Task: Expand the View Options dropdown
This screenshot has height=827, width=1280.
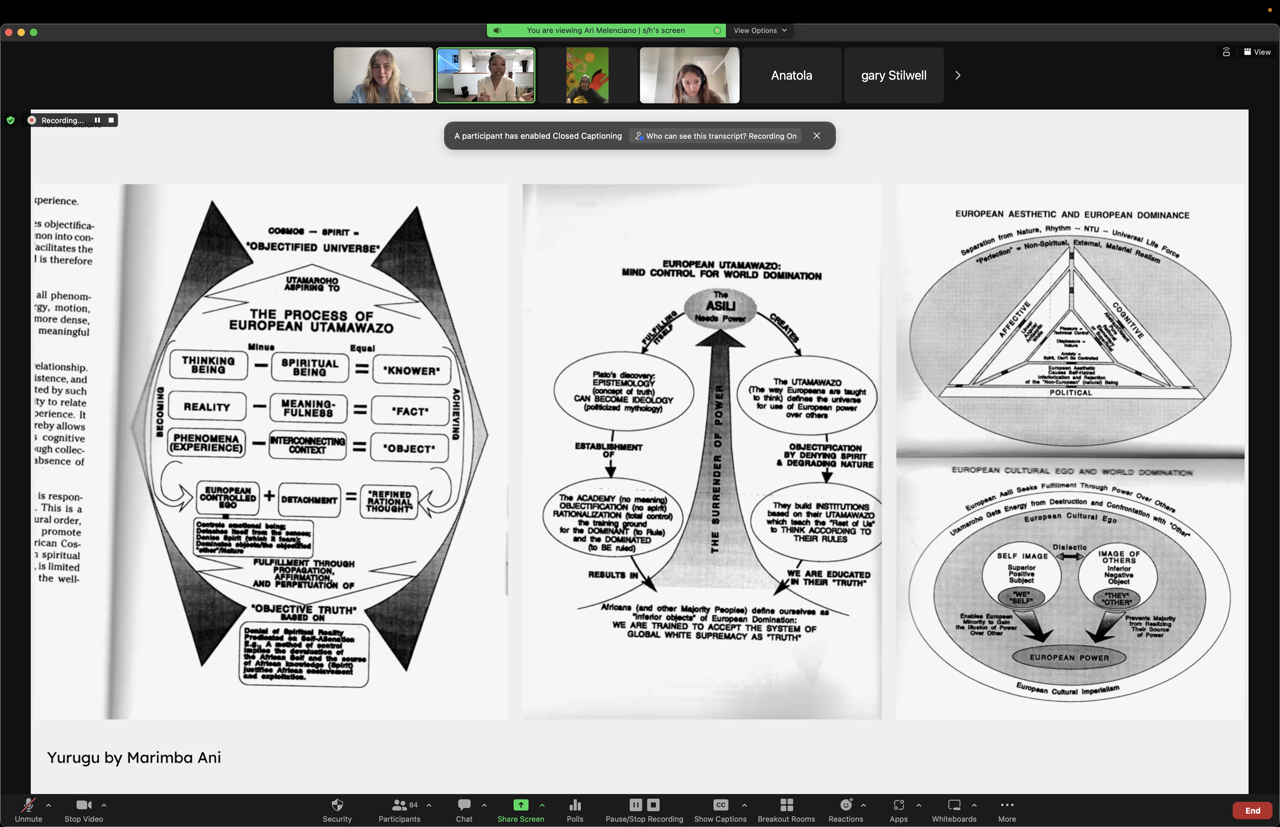Action: tap(760, 31)
